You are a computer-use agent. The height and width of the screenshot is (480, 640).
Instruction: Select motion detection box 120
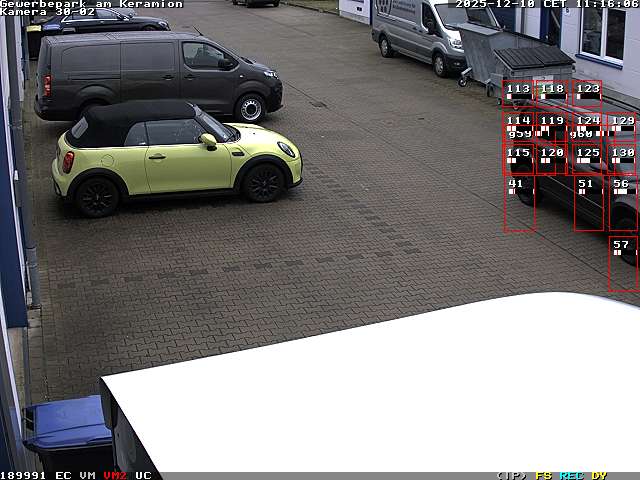click(552, 158)
